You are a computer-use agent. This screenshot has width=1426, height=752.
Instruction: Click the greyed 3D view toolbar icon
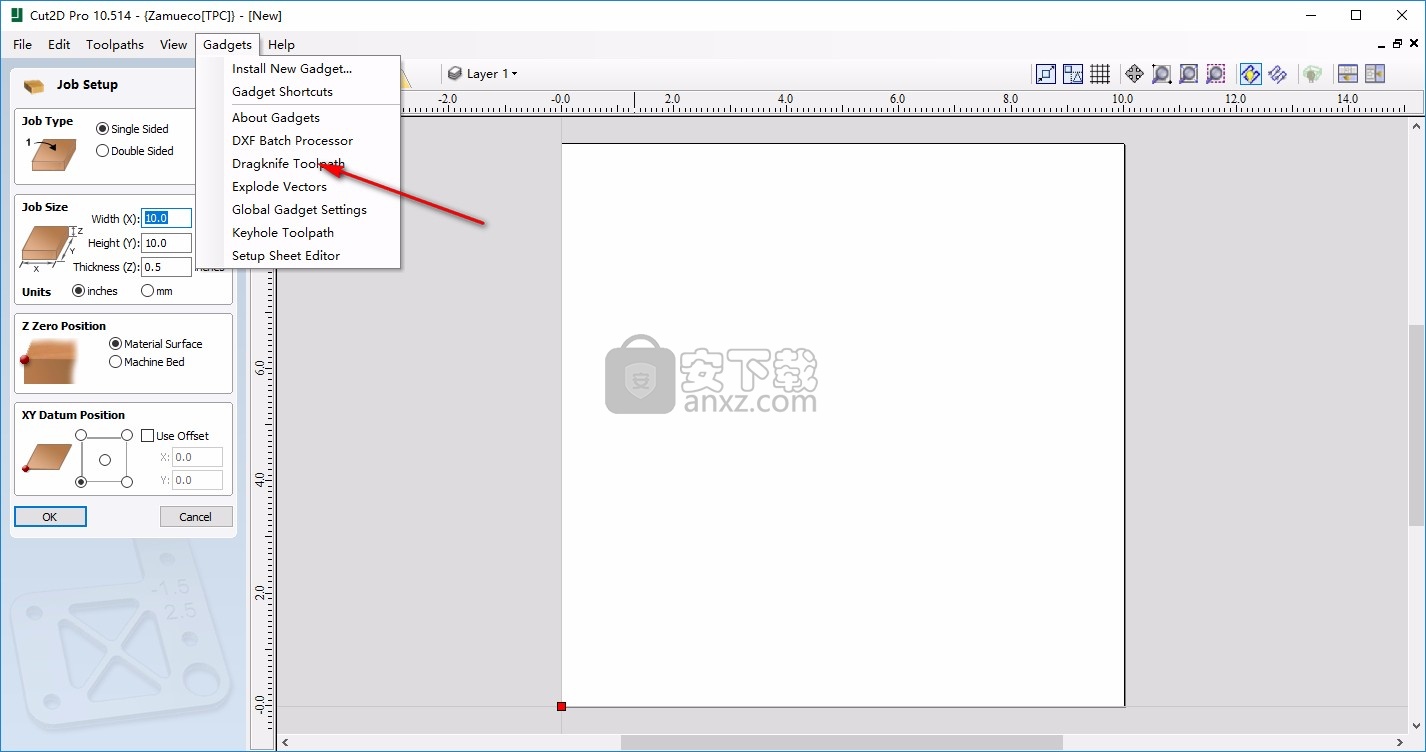(1312, 74)
